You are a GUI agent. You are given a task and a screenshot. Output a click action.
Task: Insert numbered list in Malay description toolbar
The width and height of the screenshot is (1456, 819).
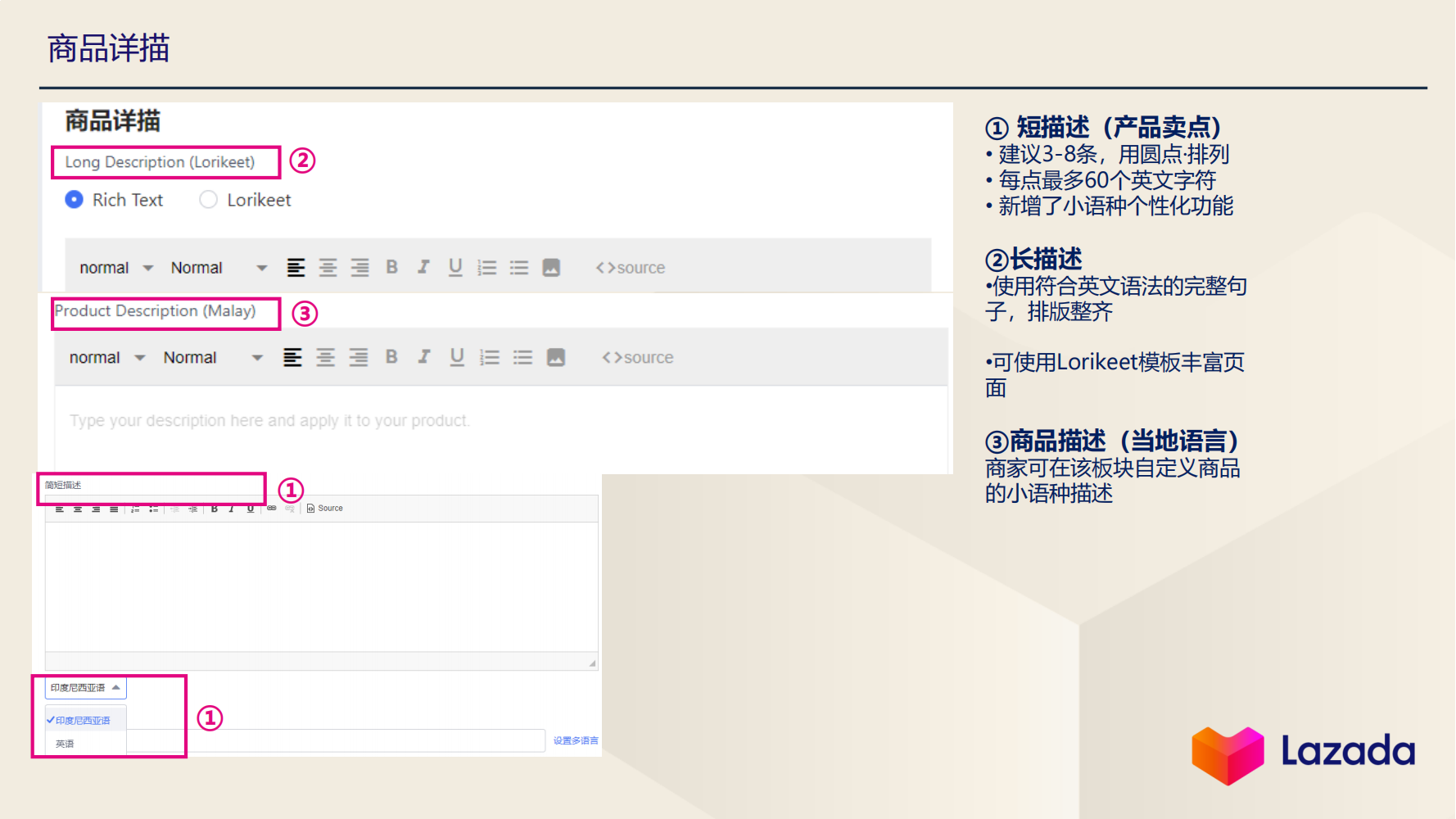coord(490,358)
